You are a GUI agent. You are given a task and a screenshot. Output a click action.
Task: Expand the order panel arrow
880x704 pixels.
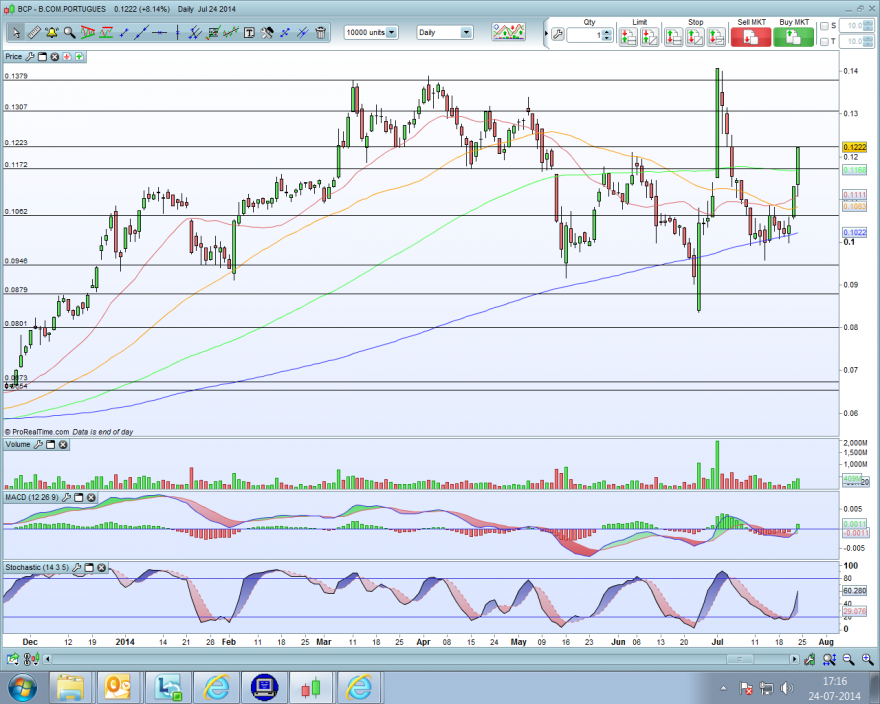click(546, 34)
